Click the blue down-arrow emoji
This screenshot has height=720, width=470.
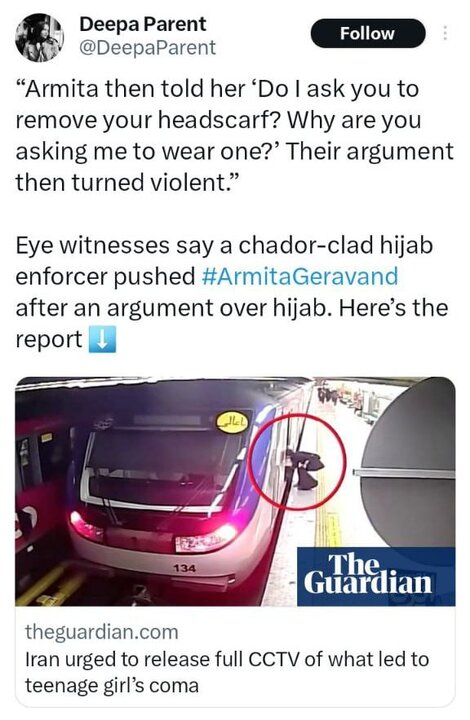pos(101,339)
